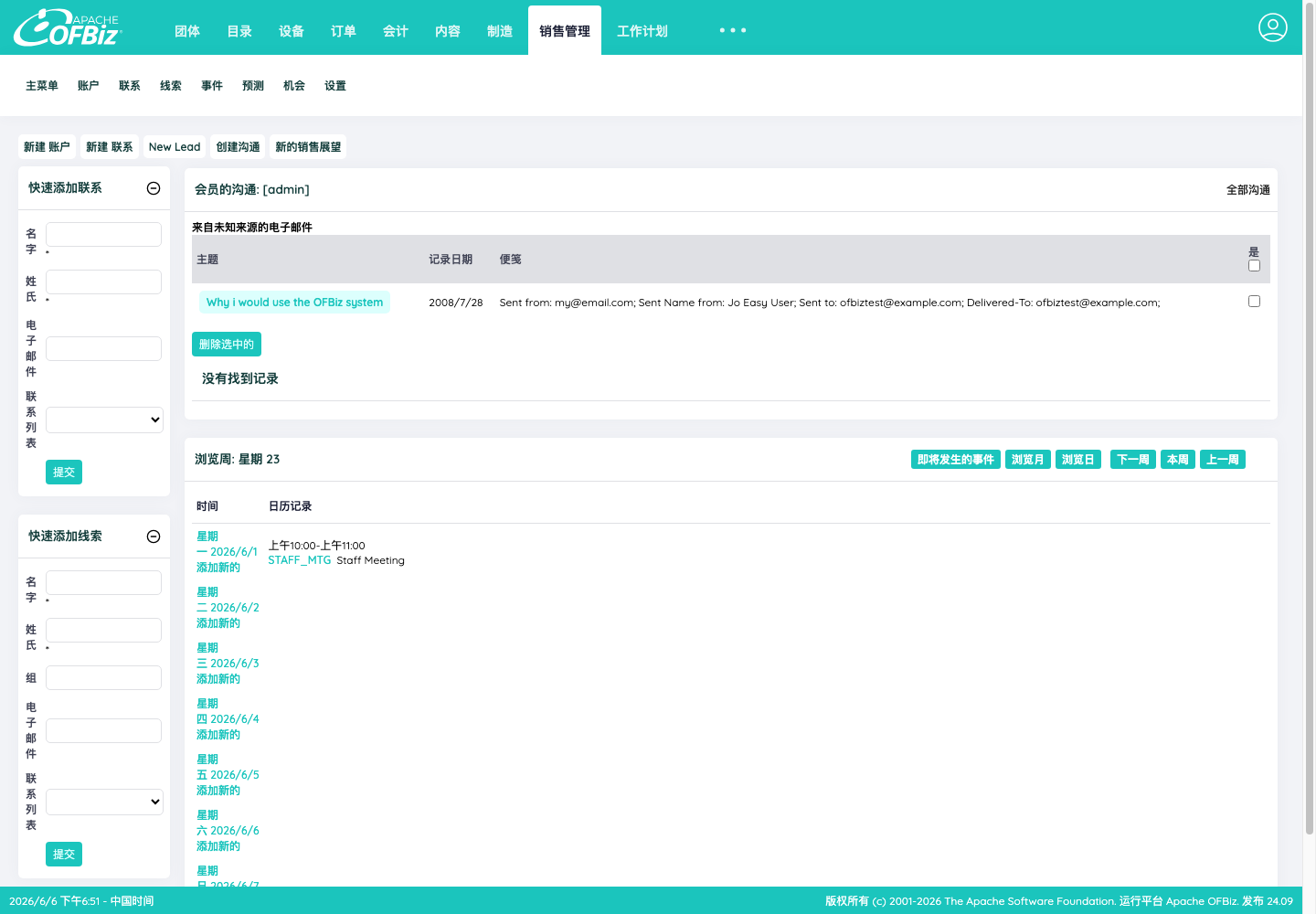1316x914 pixels.
Task: Open the 设备 application tab
Action: point(292,31)
